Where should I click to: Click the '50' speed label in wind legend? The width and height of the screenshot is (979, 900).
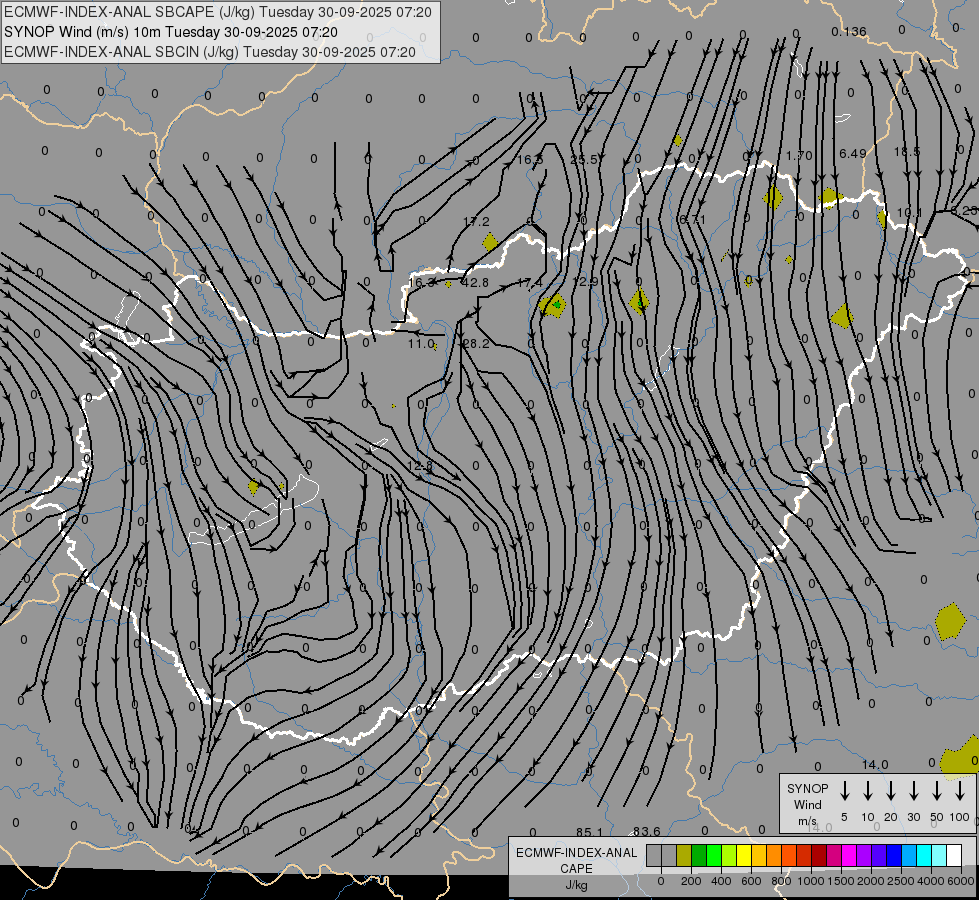click(937, 817)
